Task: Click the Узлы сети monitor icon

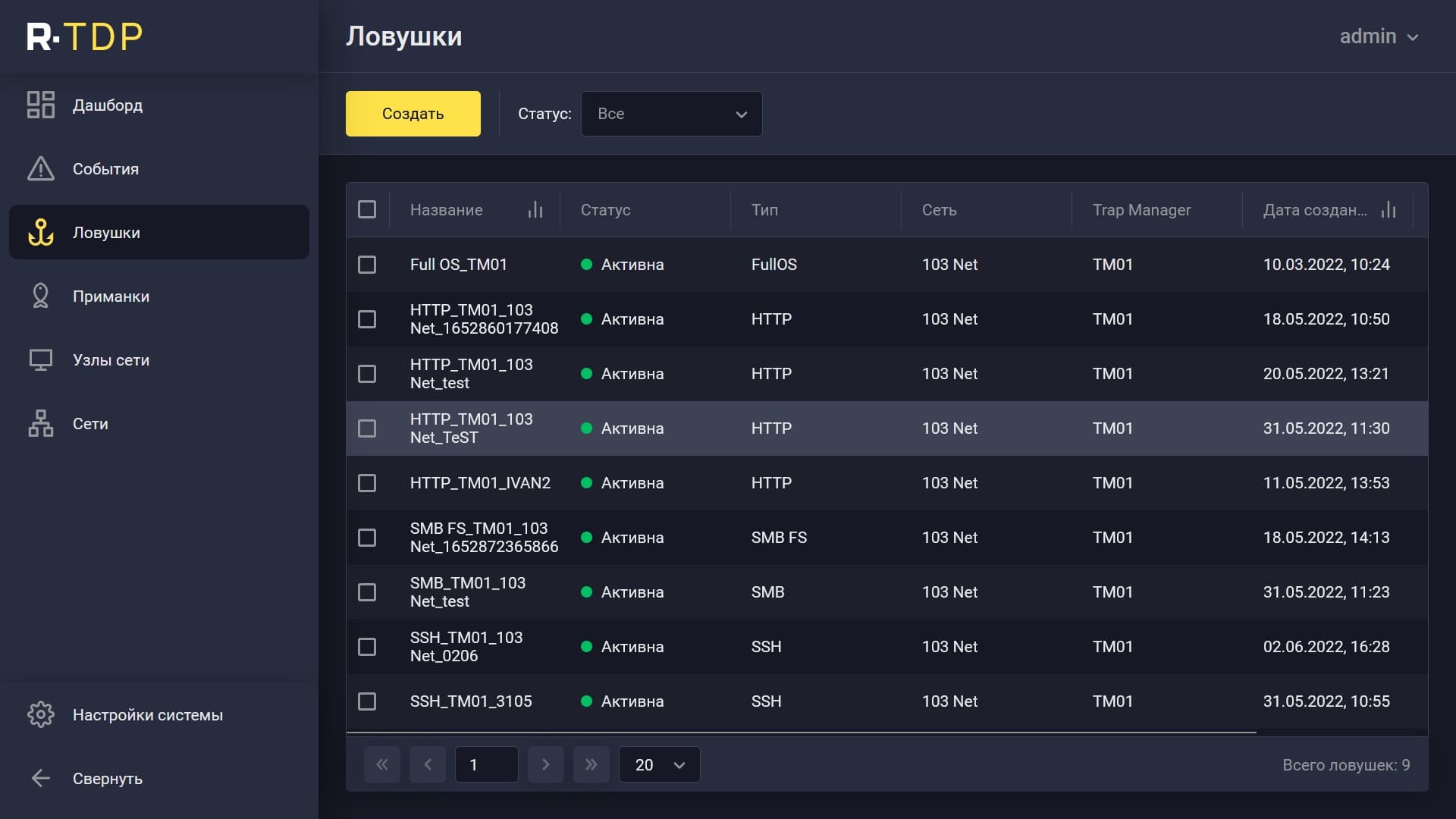Action: pos(41,359)
